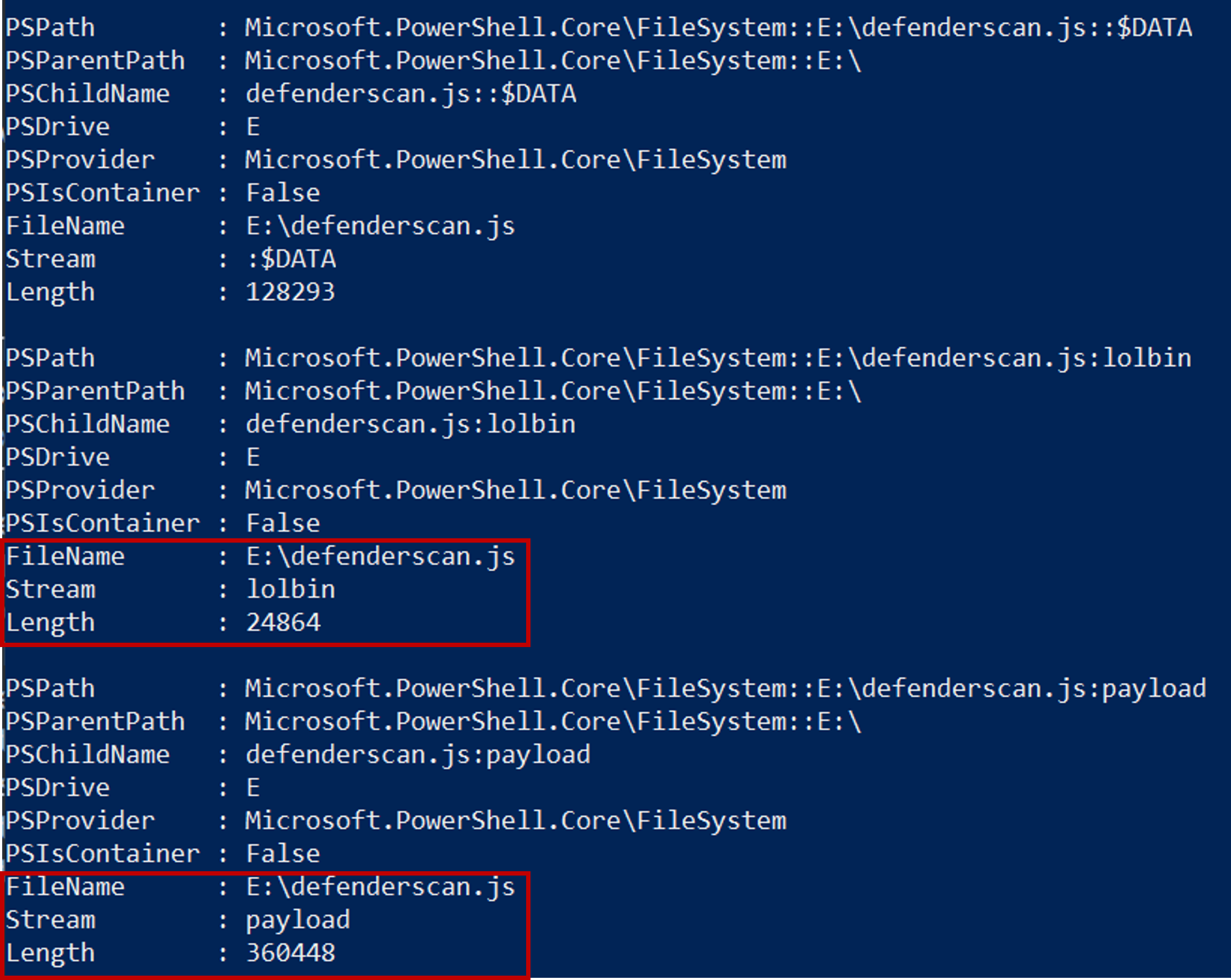Click the Stream value payload

298,920
